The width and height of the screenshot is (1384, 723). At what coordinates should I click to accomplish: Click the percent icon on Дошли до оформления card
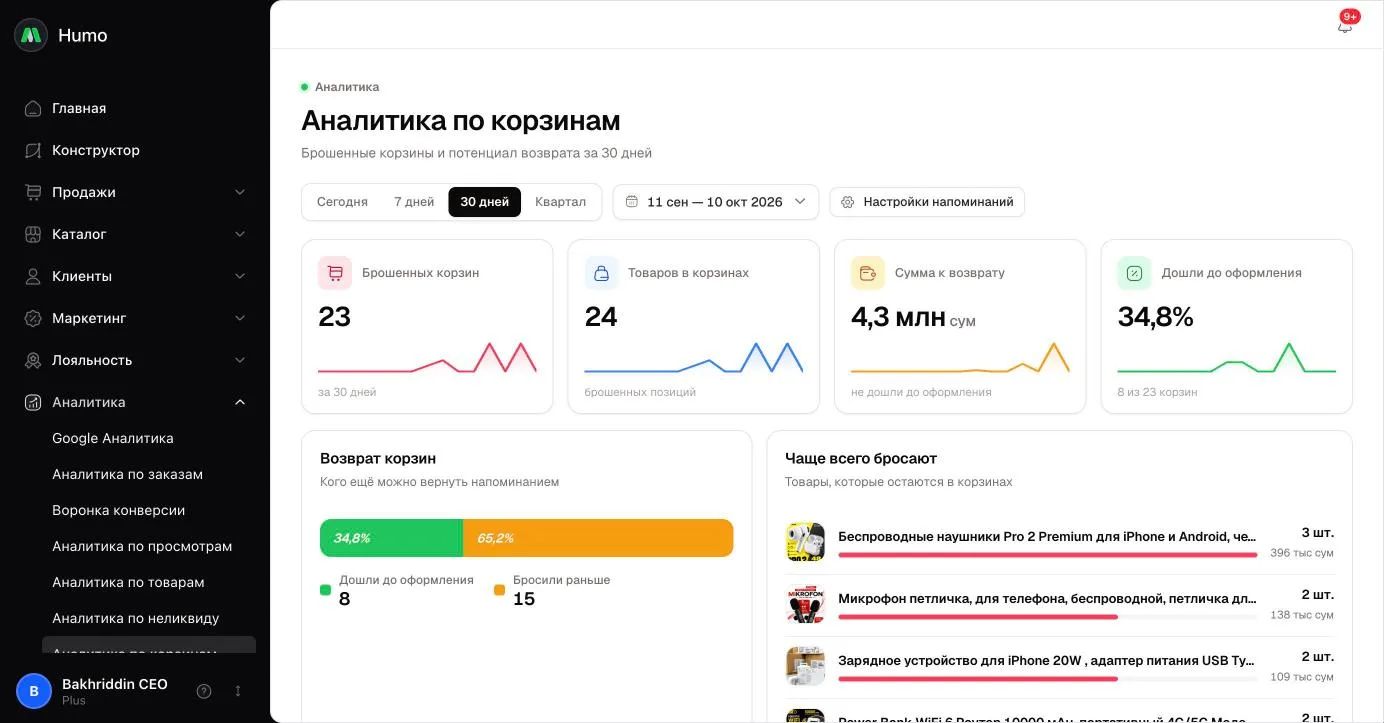[1134, 273]
